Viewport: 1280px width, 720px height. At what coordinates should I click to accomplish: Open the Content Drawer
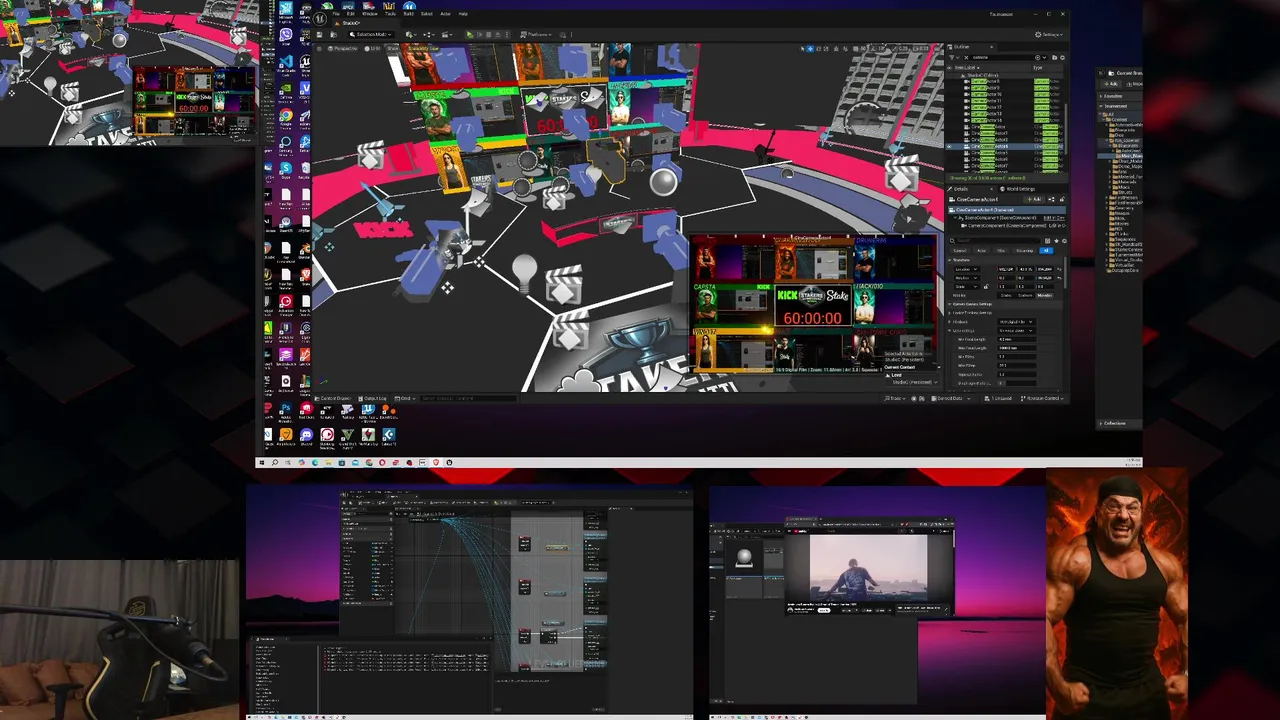[x=334, y=398]
